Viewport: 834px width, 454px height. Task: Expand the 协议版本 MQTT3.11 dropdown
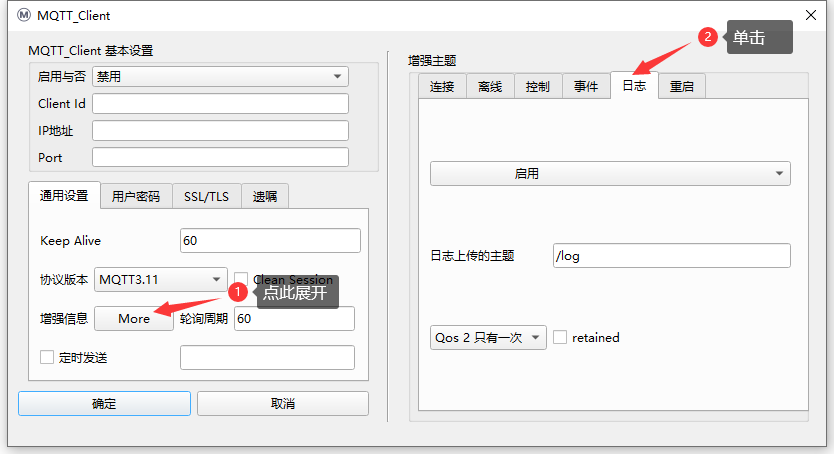pyautogui.click(x=161, y=280)
